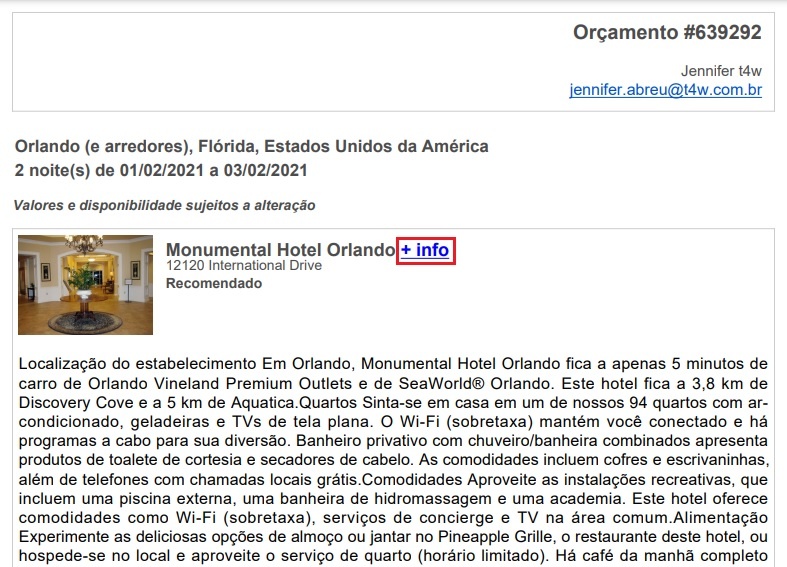Select the address "12120 International Drive"
Viewport: 787px width, 567px height.
tap(244, 265)
